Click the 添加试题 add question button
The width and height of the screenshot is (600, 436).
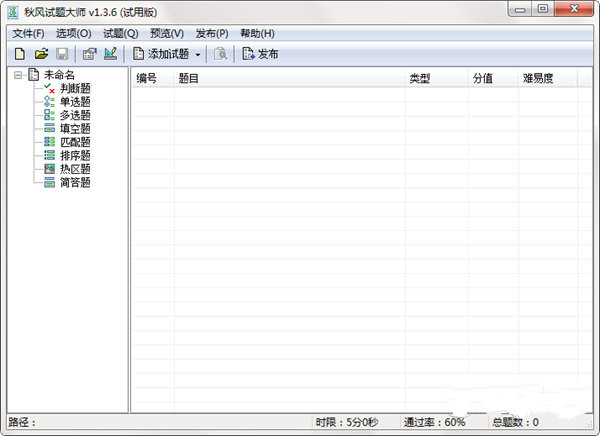[x=160, y=53]
